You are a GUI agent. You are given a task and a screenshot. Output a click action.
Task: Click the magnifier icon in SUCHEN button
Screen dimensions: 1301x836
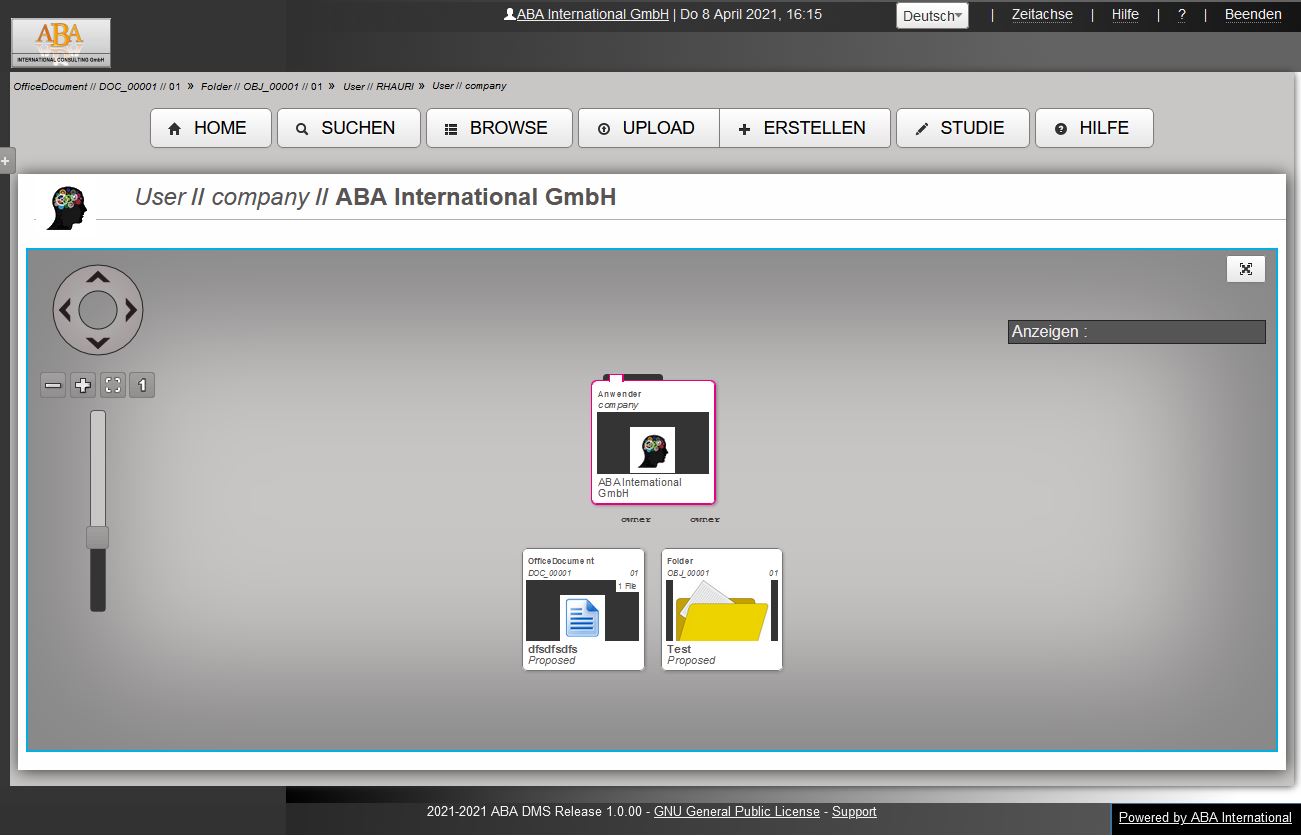coord(302,129)
